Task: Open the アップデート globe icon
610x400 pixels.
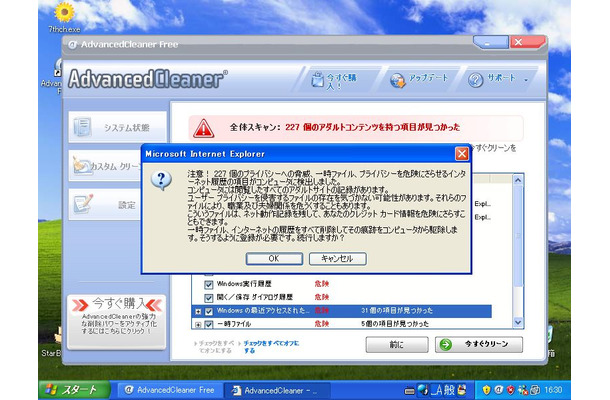Action: click(398, 80)
